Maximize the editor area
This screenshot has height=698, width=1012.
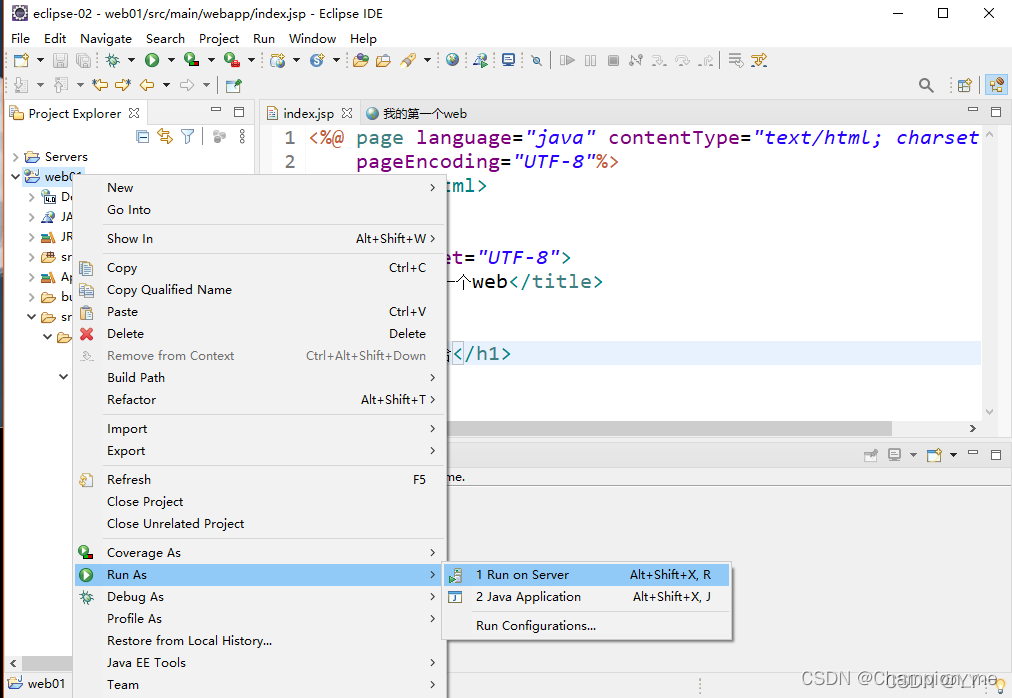[996, 112]
